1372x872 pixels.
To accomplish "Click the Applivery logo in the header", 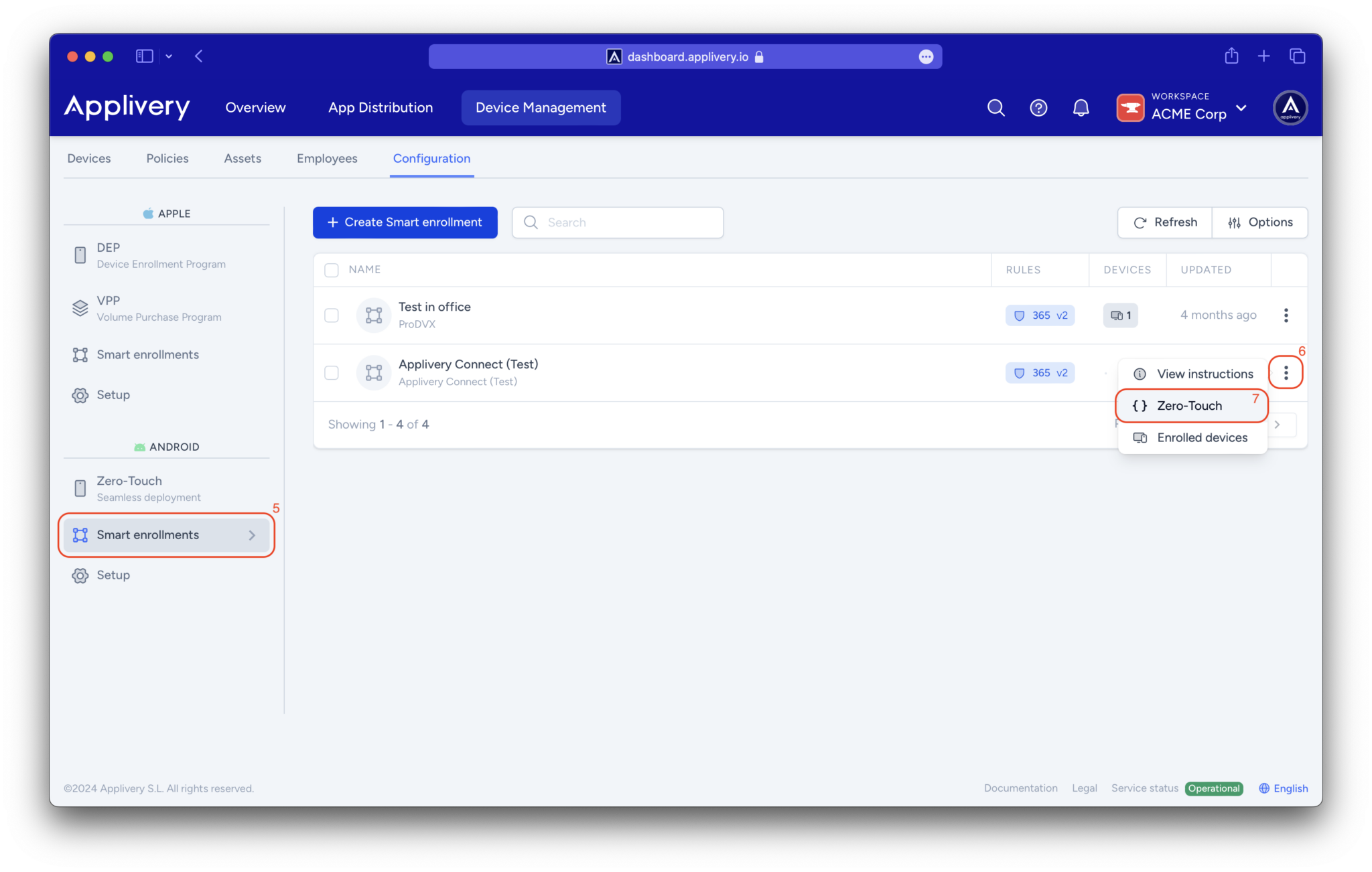I will tap(127, 107).
